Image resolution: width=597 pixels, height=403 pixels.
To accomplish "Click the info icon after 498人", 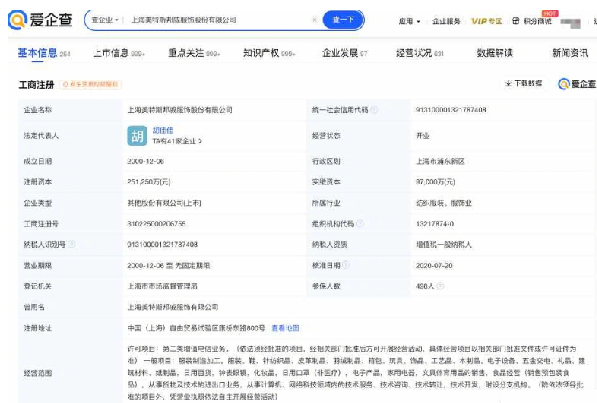I will tap(440, 286).
